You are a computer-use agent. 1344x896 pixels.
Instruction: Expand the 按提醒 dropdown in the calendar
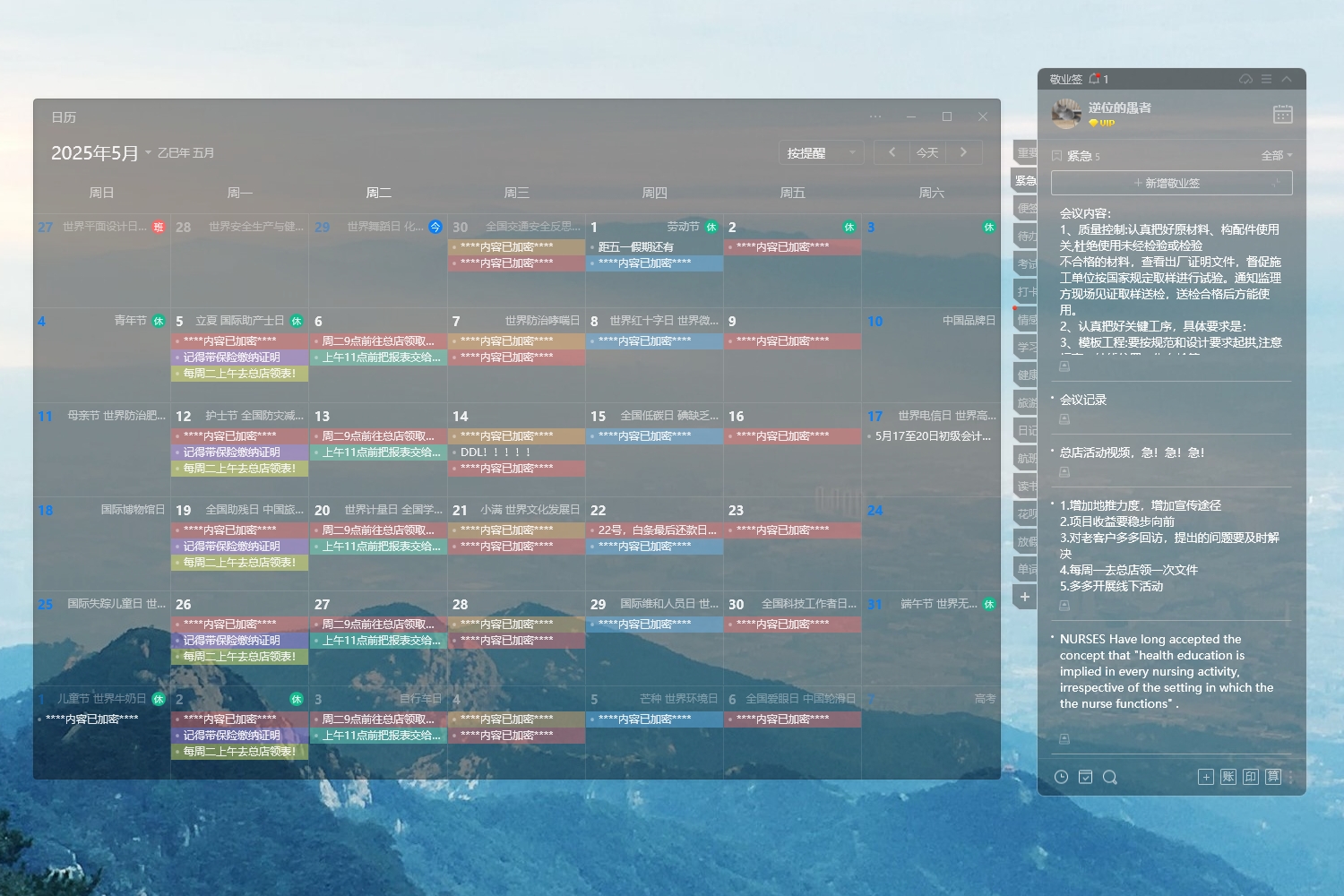tap(821, 153)
